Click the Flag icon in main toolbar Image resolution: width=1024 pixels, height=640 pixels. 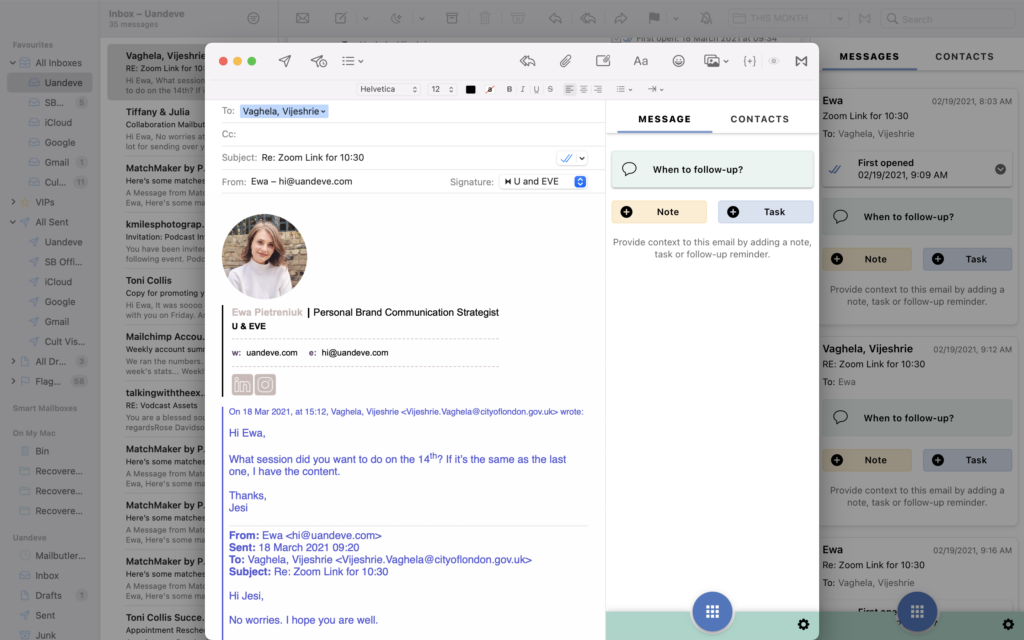pos(654,18)
